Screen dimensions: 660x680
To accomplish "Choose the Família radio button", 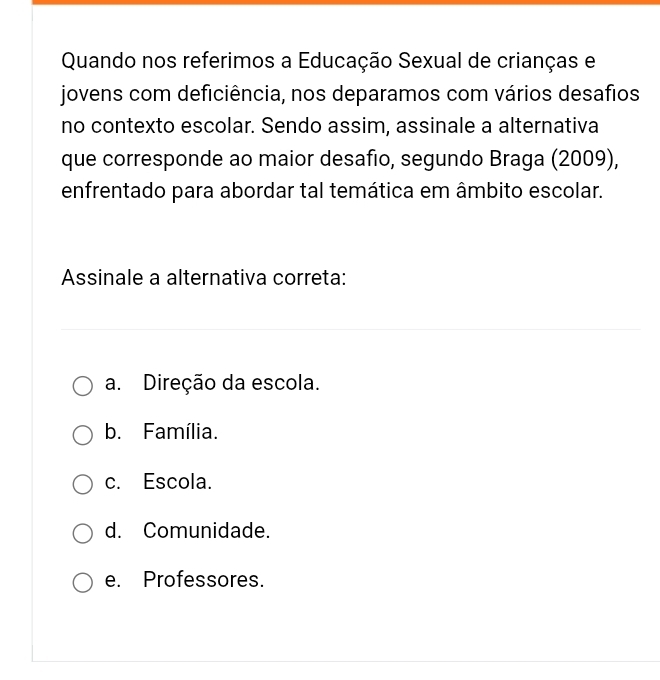I will pos(83,434).
